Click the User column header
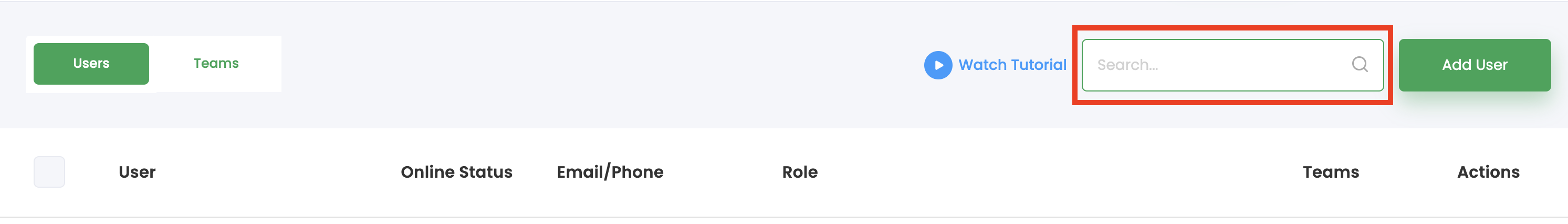Screen dimensions: 1568x224 [137, 172]
